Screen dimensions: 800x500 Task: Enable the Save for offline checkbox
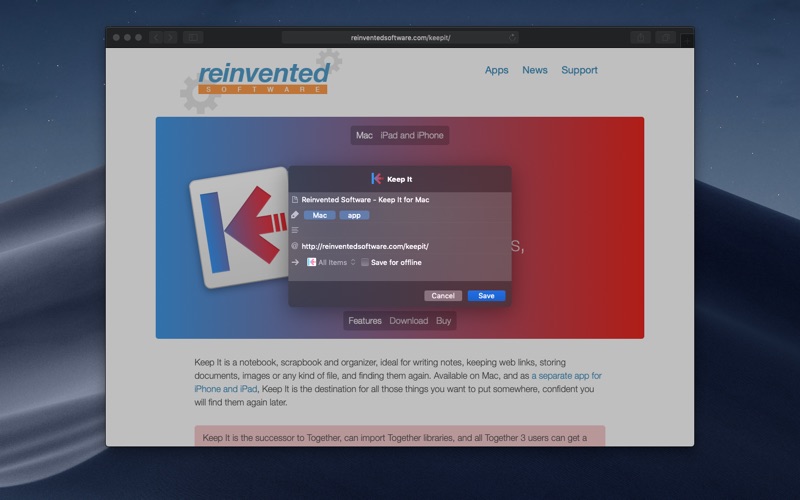[x=365, y=262]
